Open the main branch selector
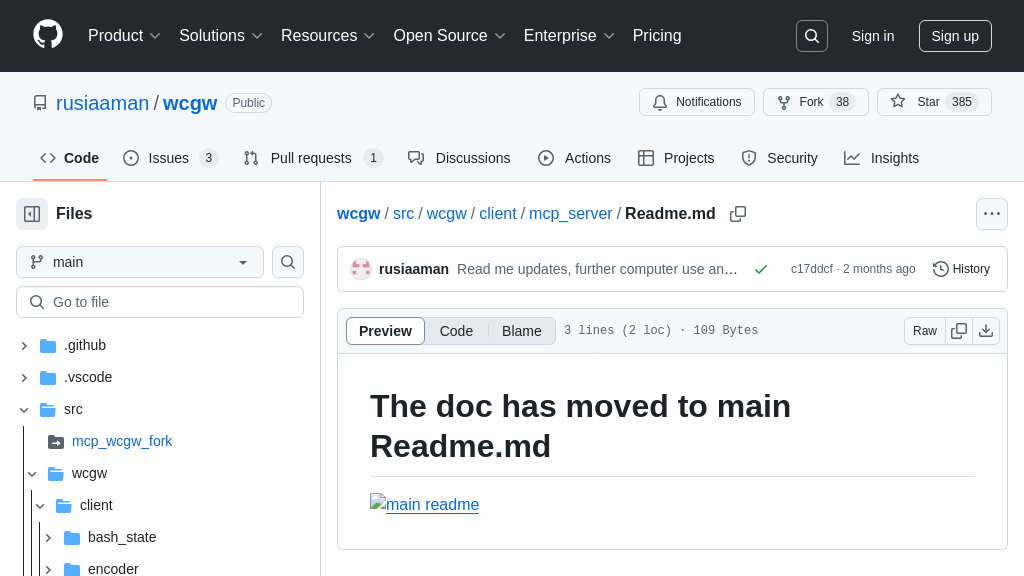This screenshot has height=576, width=1024. [140, 262]
